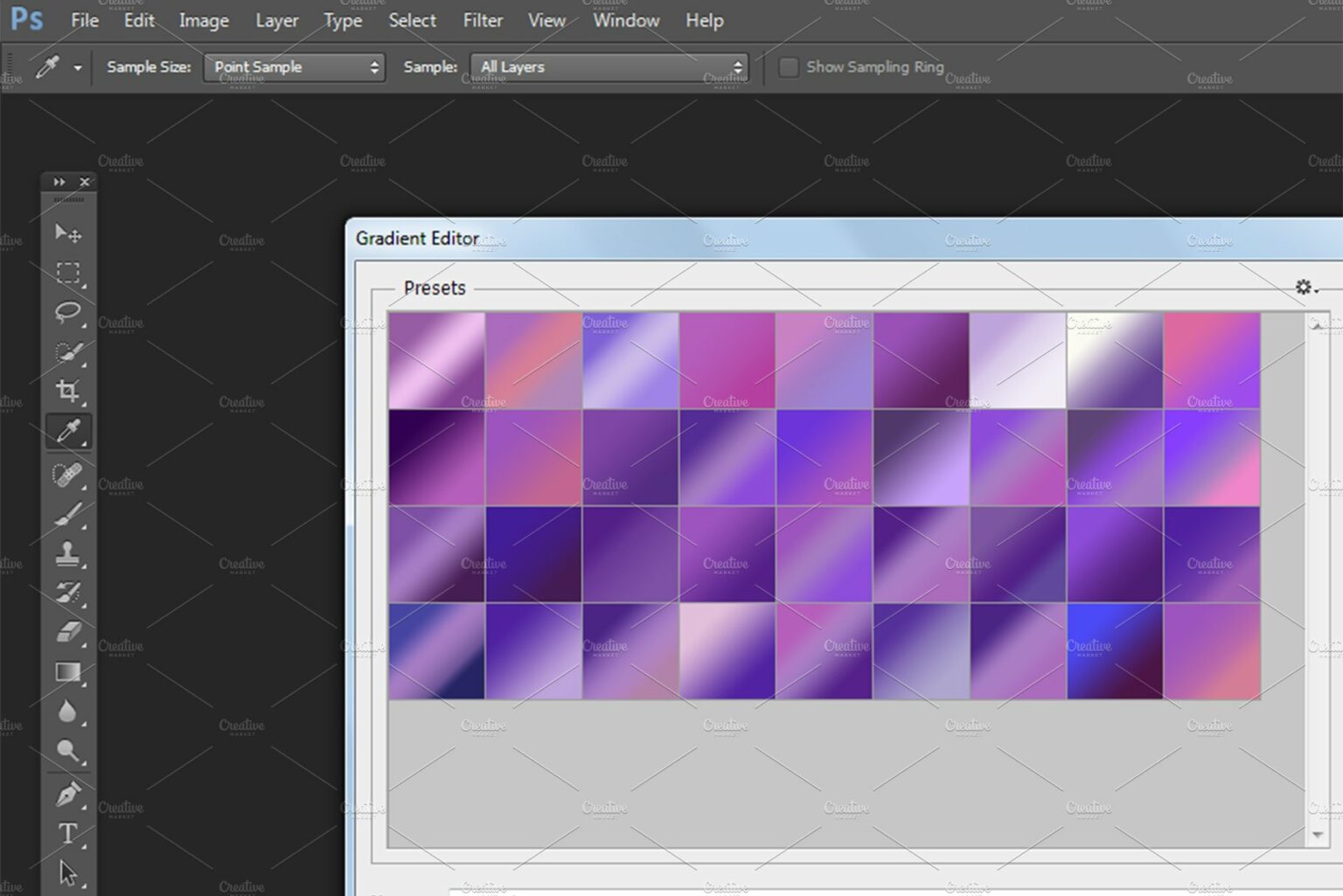Select the Move tool
The width and height of the screenshot is (1343, 896).
[66, 233]
